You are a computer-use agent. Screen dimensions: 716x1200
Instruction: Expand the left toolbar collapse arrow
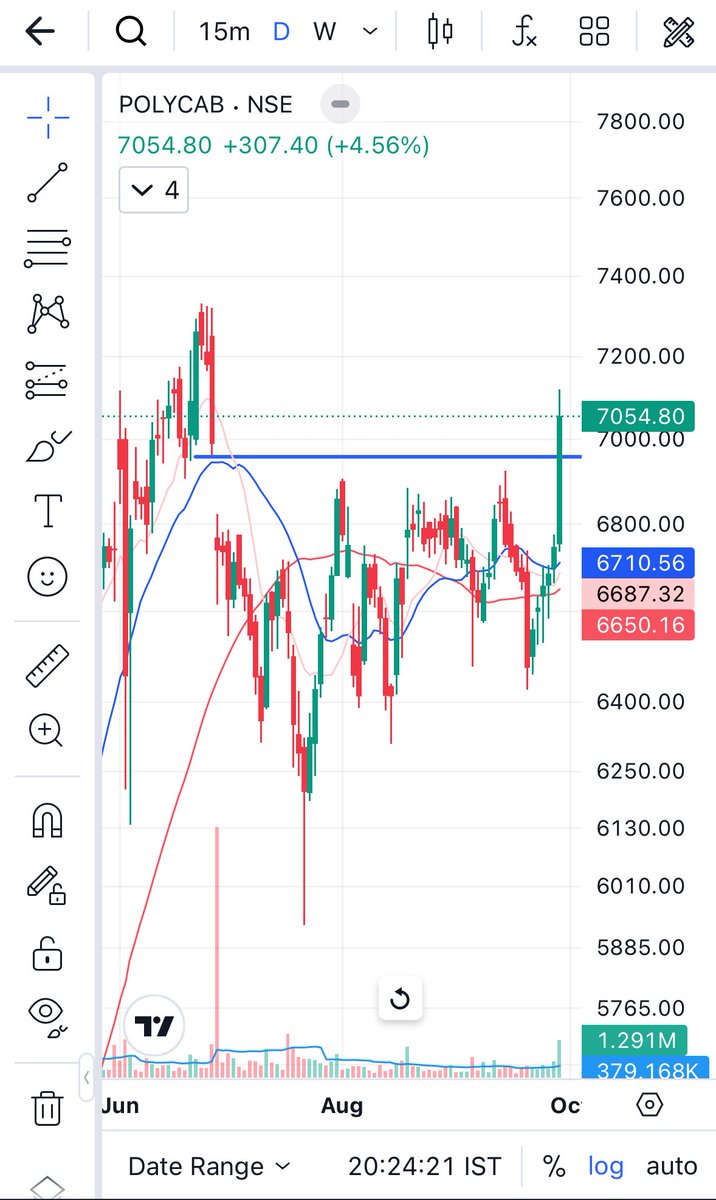coord(86,1078)
